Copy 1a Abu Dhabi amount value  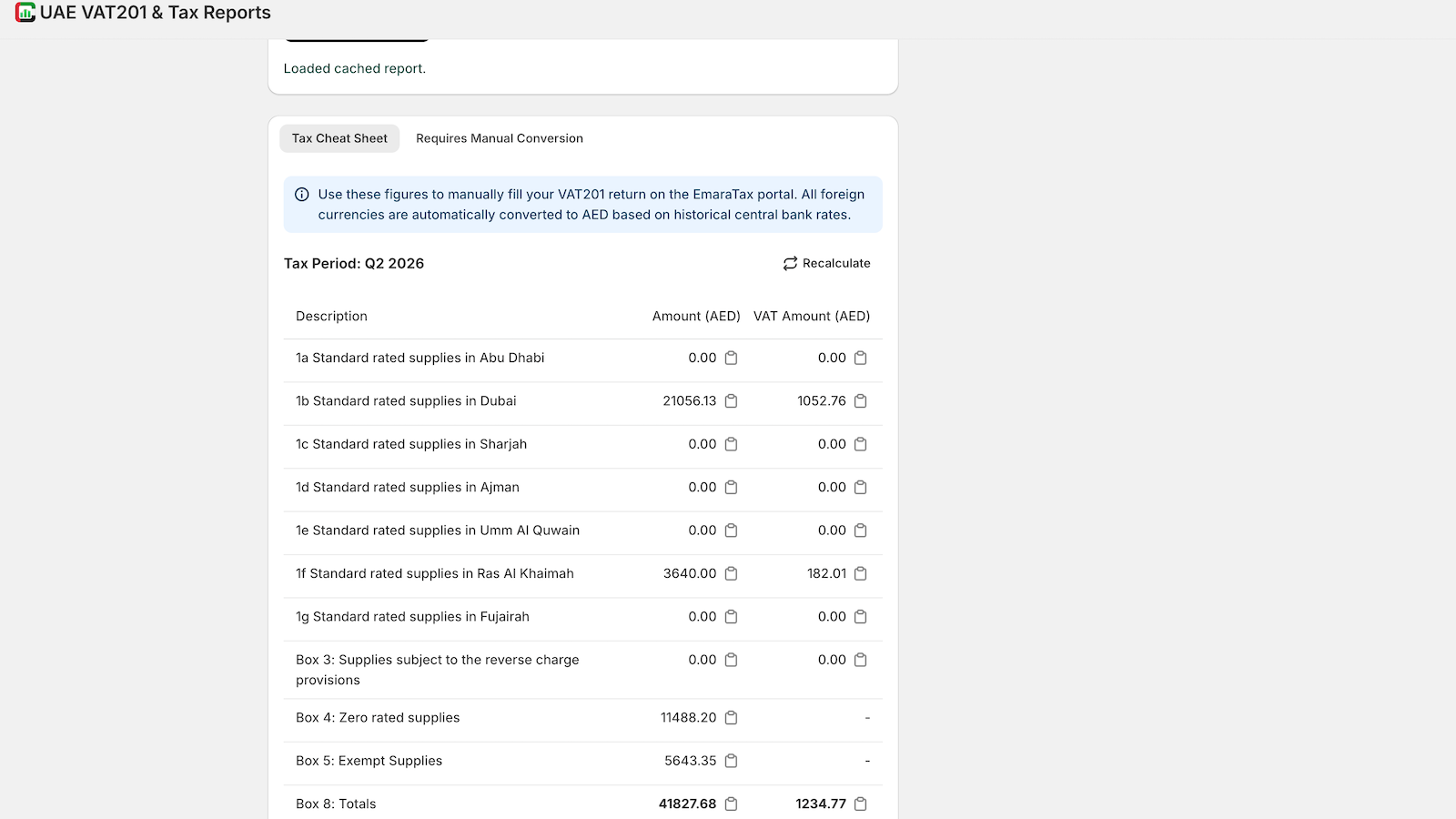731,358
